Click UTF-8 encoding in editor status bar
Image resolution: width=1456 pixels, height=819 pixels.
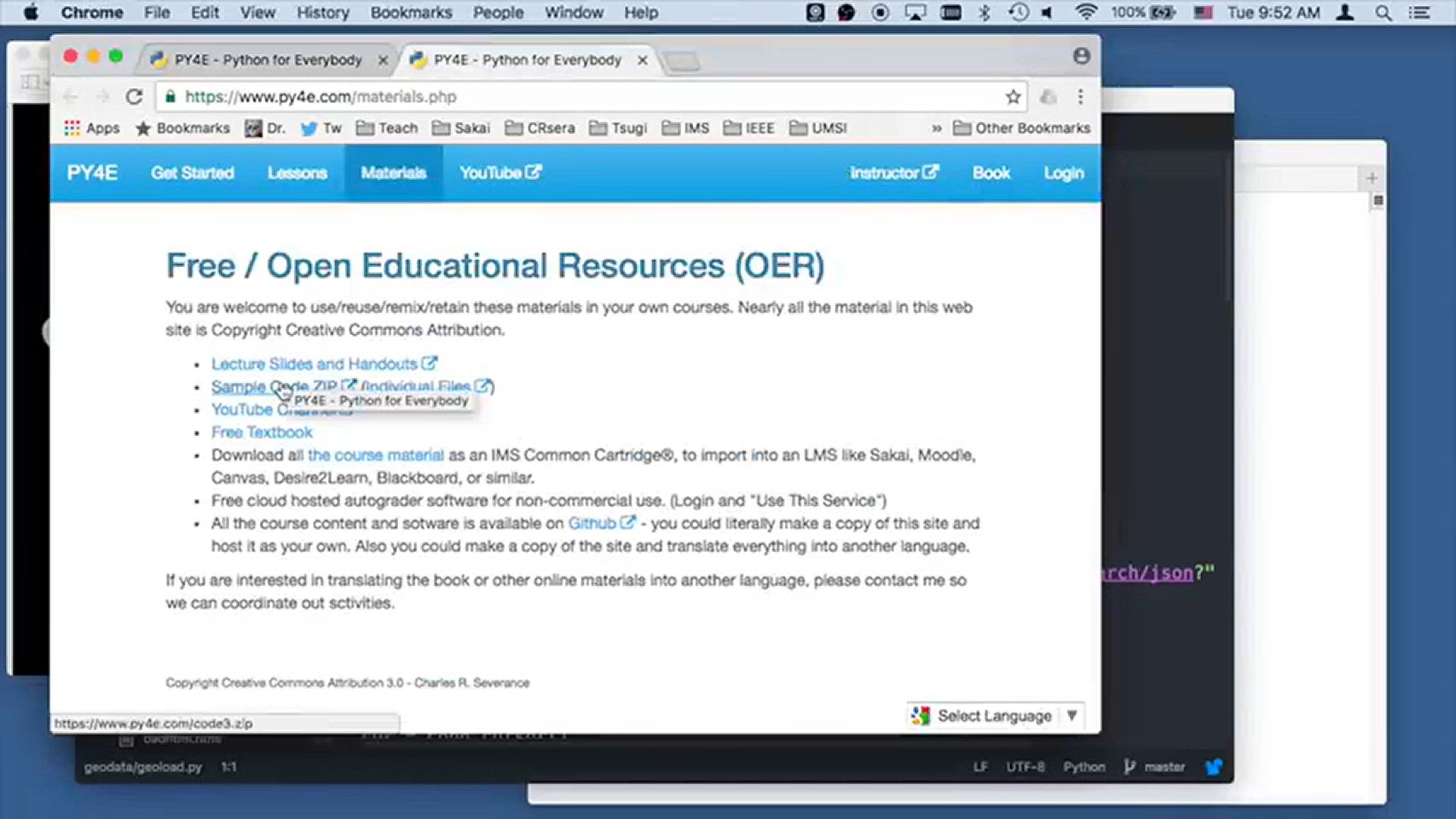(x=1025, y=767)
